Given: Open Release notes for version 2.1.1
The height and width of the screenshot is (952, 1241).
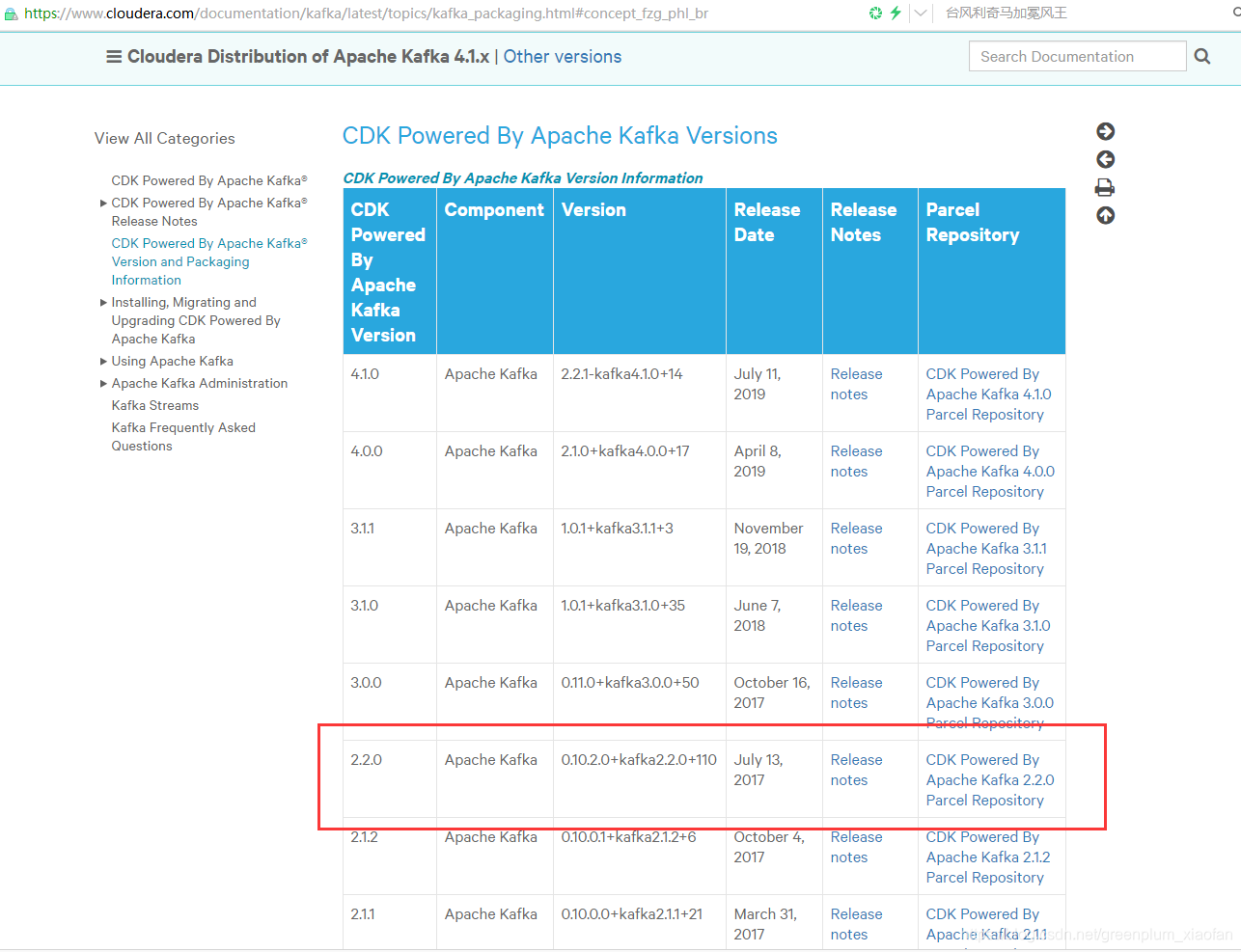Looking at the screenshot, I should (856, 924).
